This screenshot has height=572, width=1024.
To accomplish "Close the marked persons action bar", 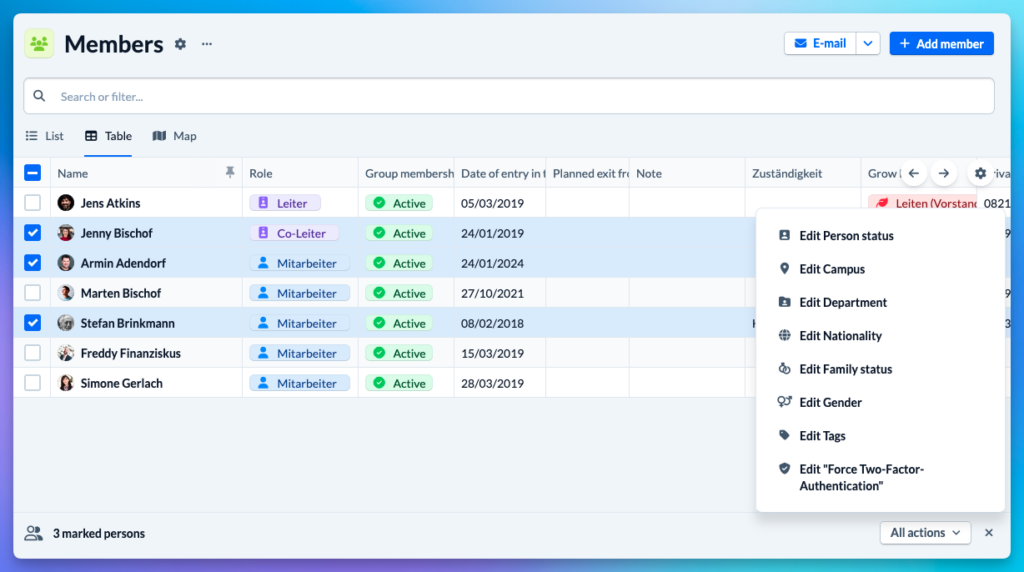I will tap(989, 533).
